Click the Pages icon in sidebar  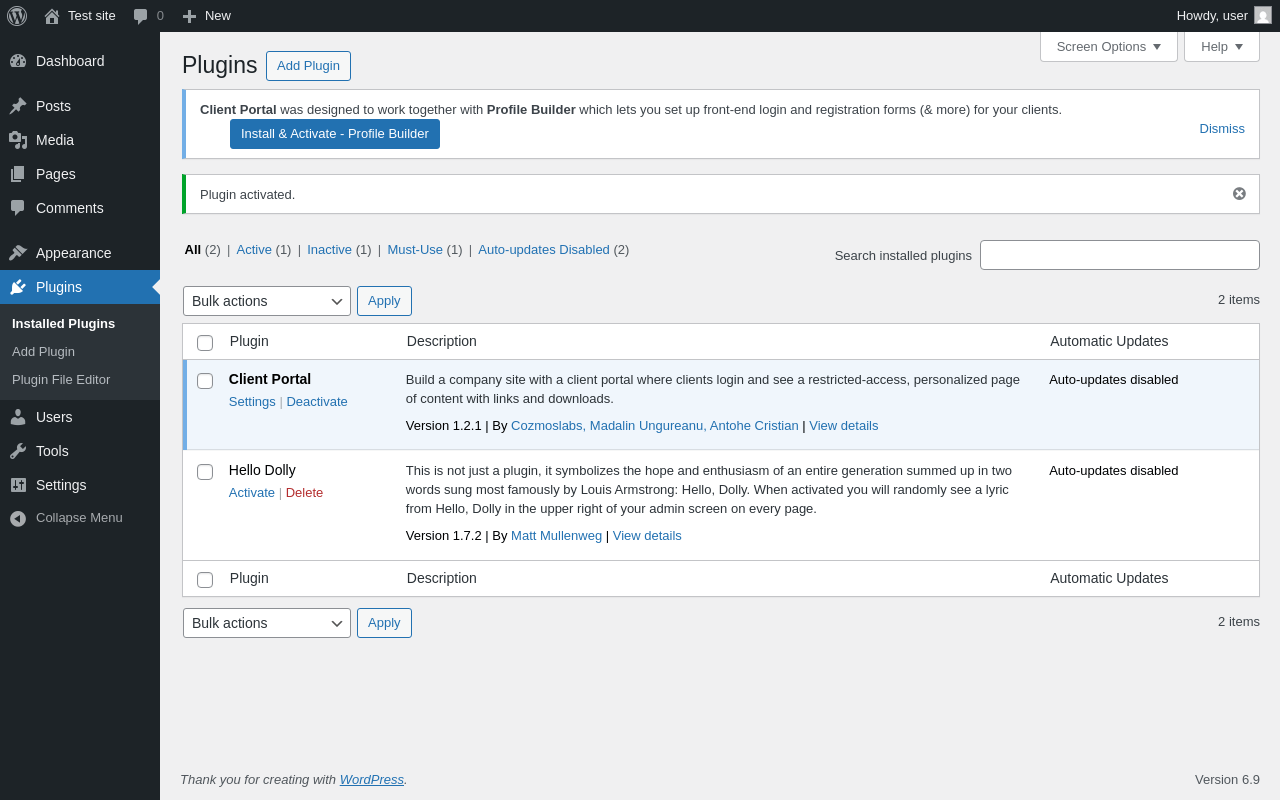pyautogui.click(x=18, y=174)
